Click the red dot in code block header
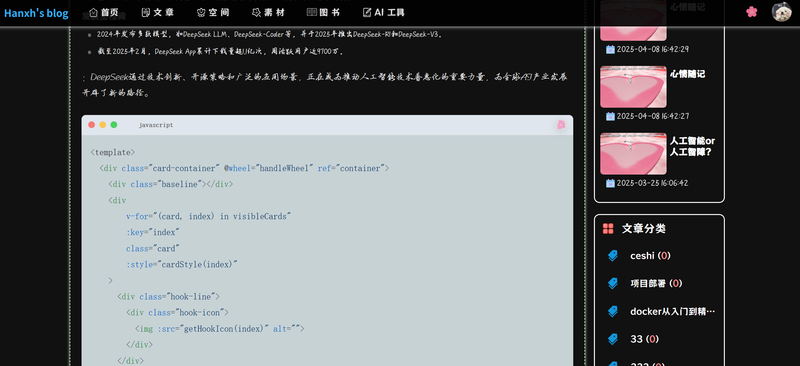This screenshot has width=800, height=366. point(91,125)
